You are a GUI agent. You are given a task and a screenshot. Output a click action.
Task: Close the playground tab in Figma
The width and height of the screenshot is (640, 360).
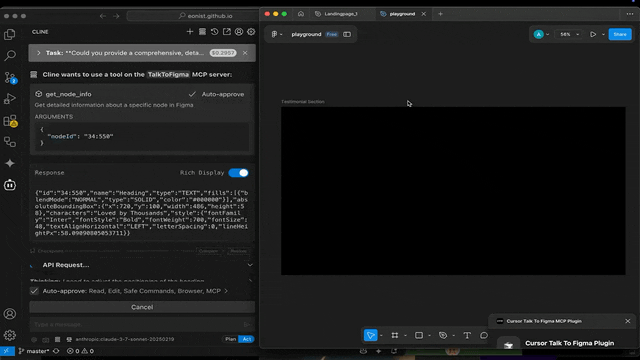click(x=424, y=14)
